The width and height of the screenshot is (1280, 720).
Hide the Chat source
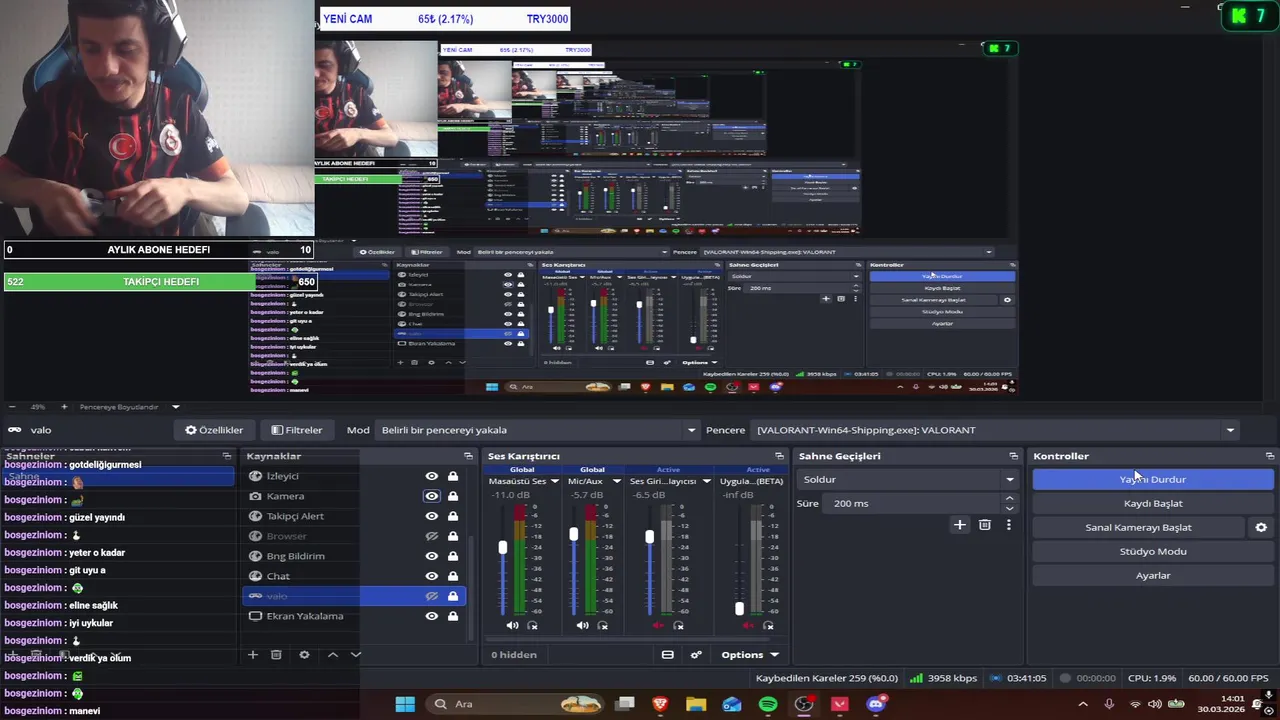point(431,576)
